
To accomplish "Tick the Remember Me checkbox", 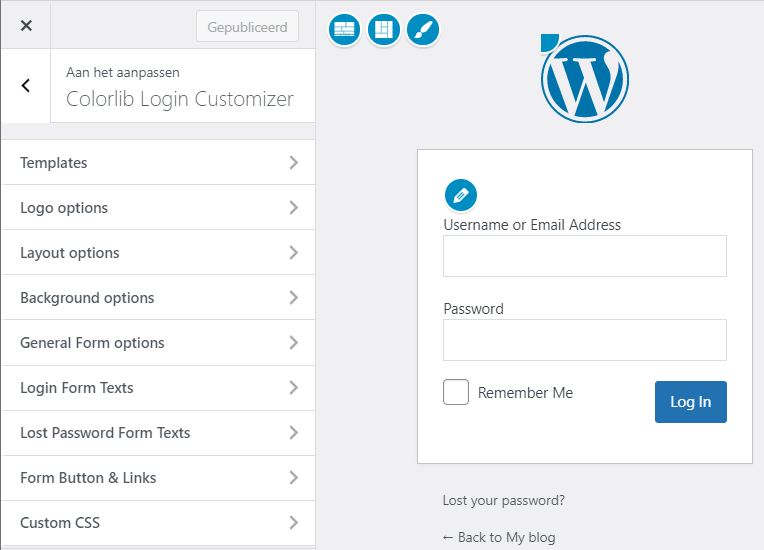I will tap(456, 392).
